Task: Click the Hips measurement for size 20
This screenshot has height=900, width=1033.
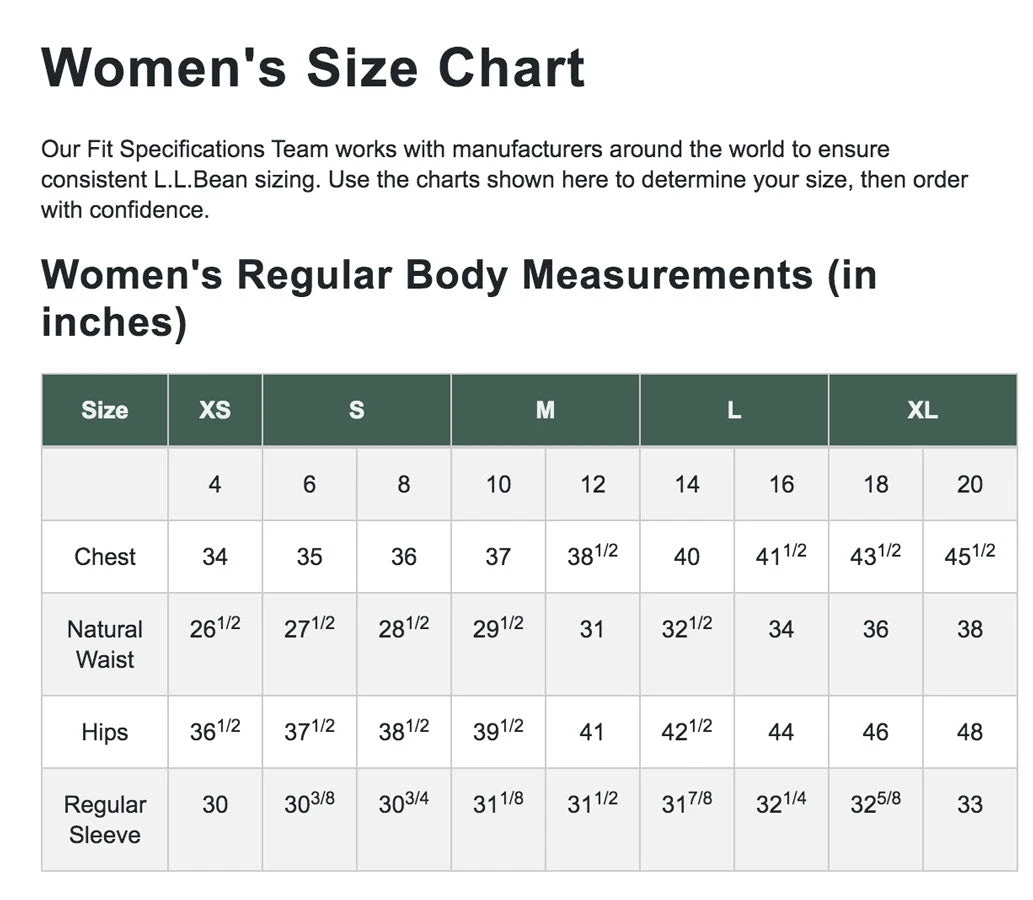Action: (x=970, y=732)
